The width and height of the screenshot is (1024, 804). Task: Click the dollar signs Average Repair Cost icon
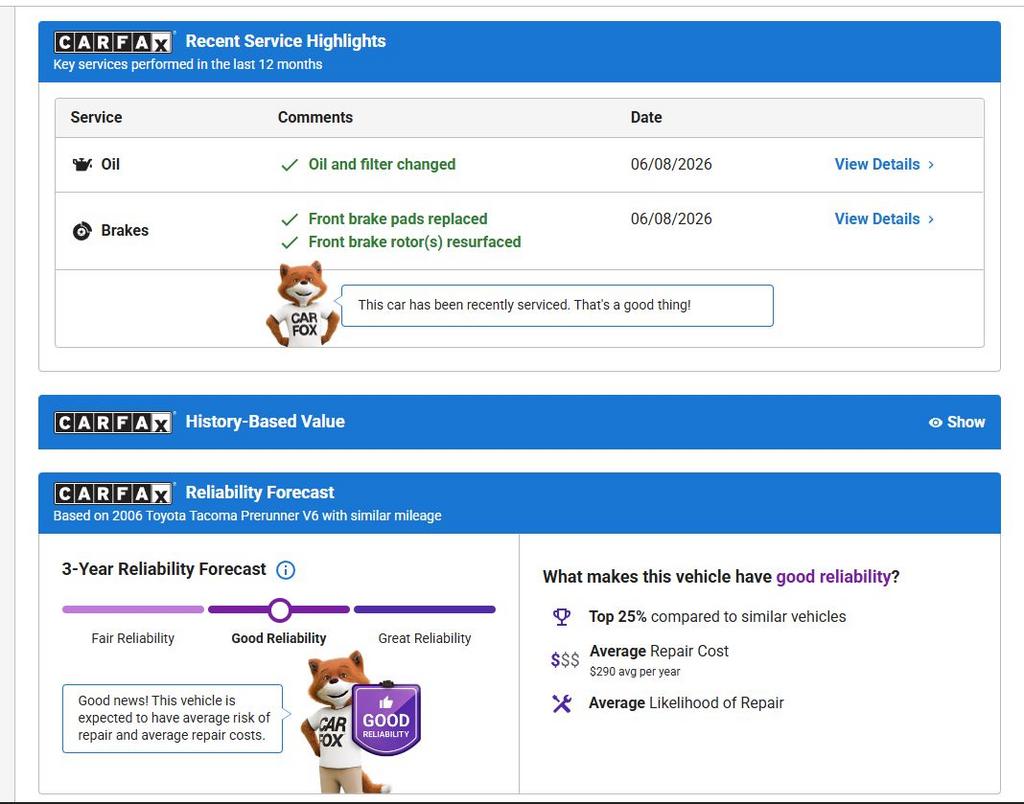[x=565, y=660]
